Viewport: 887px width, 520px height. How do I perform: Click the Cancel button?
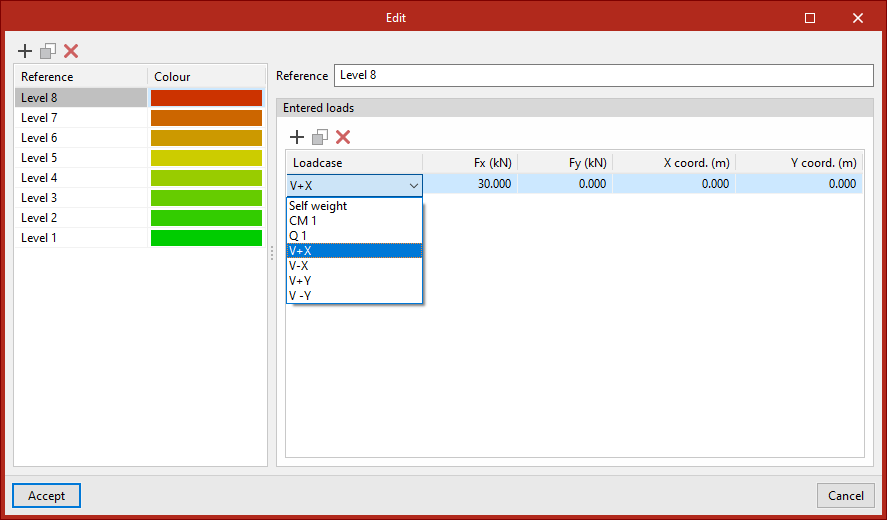click(846, 496)
